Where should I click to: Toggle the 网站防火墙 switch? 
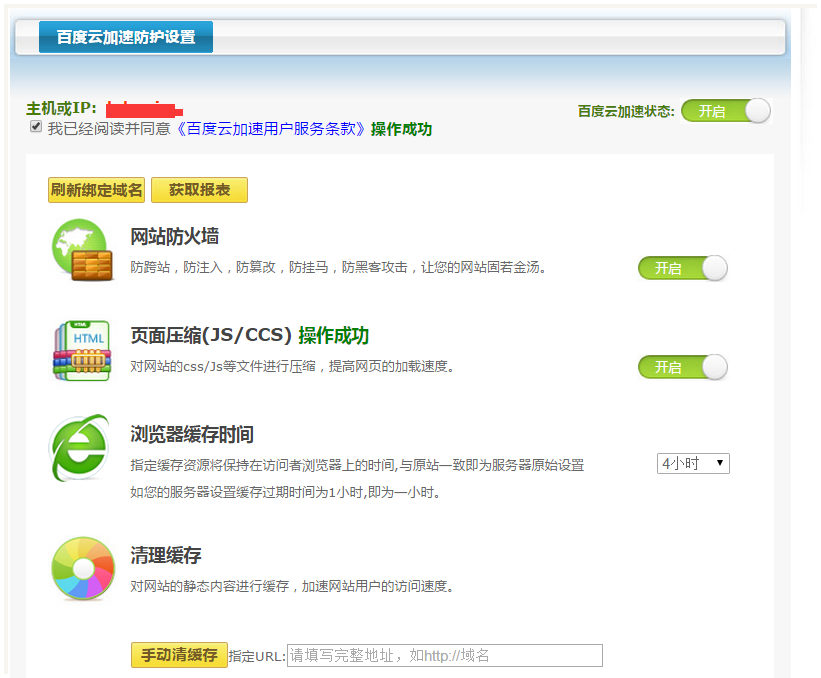point(683,268)
